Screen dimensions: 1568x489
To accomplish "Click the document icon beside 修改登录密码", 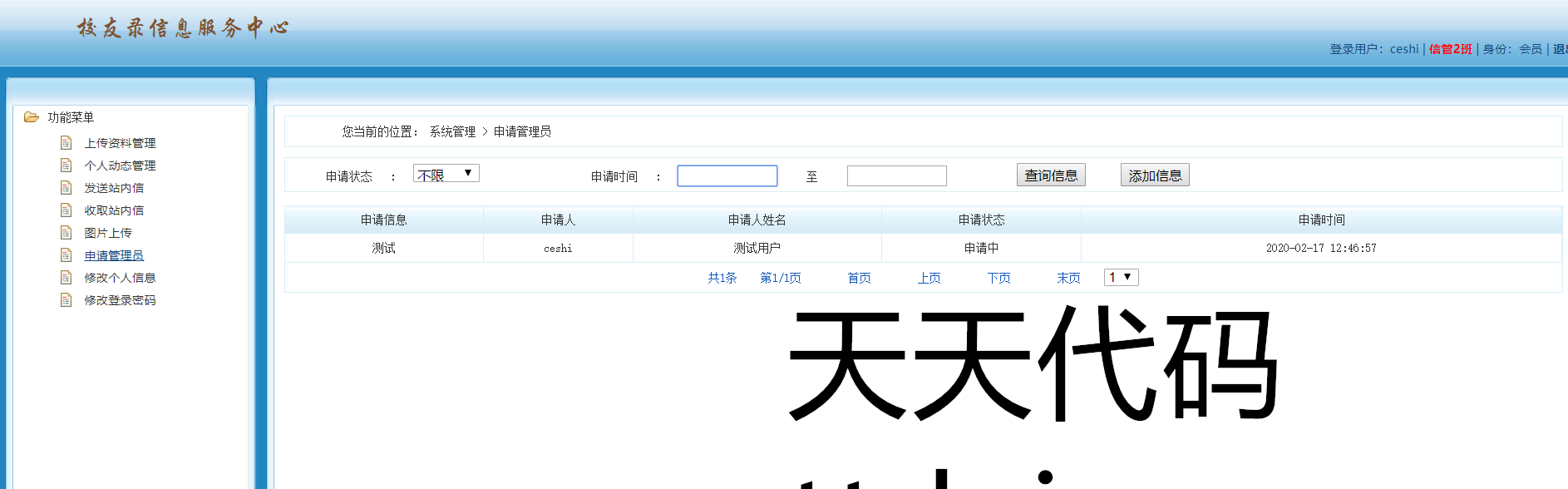I will 67,300.
